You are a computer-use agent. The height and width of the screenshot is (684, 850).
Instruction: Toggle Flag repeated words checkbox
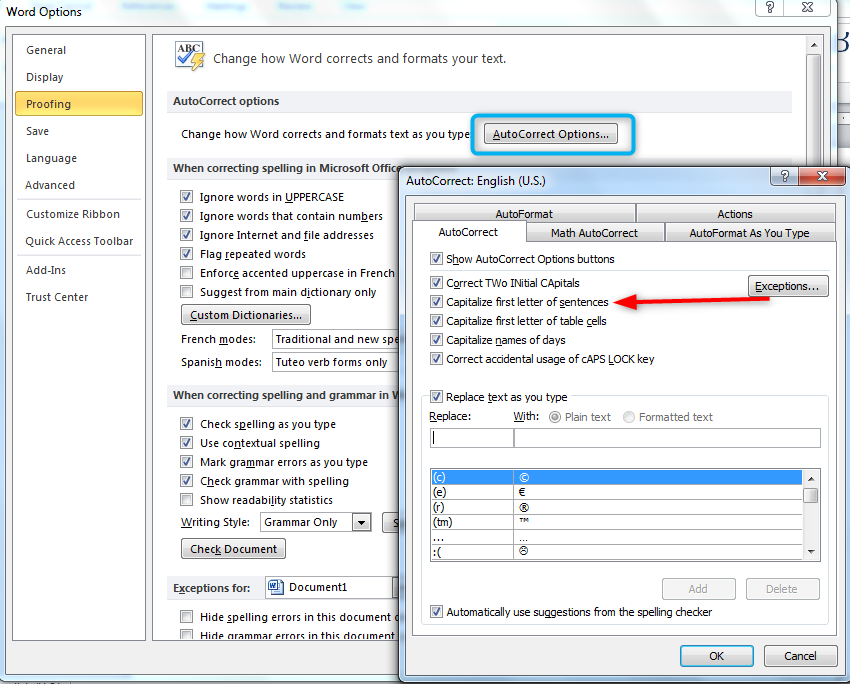(186, 253)
